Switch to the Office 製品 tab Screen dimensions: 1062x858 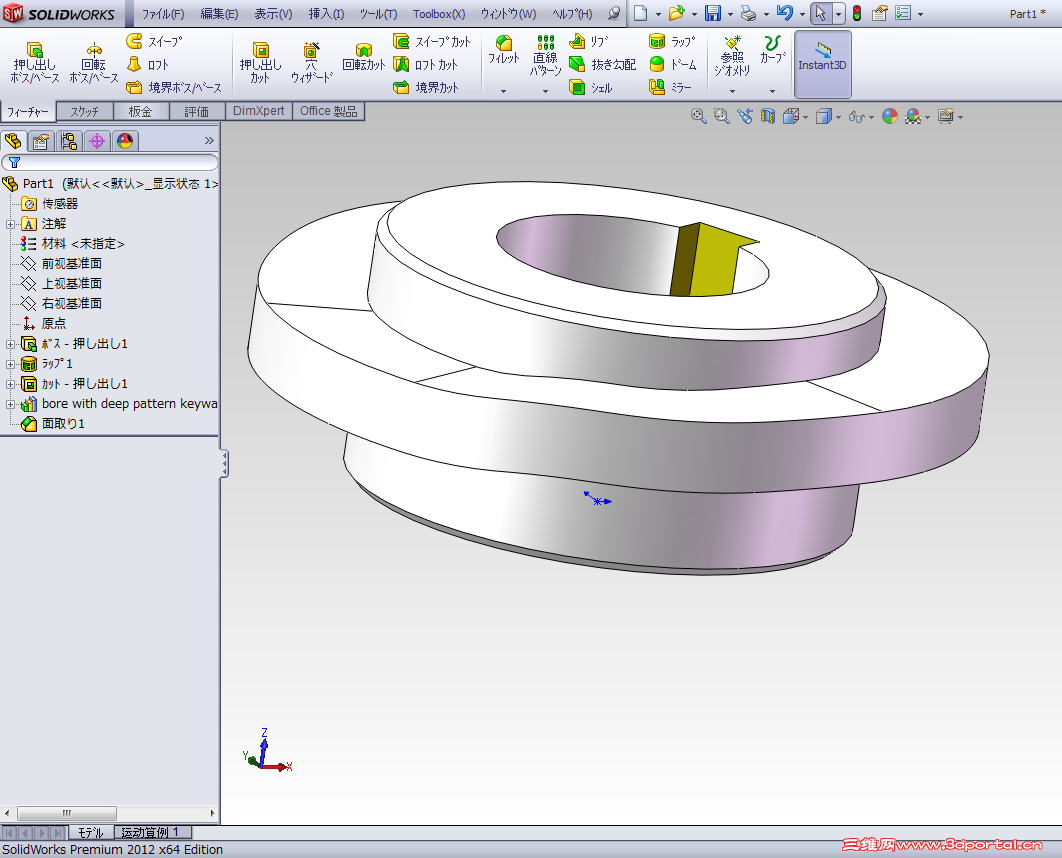[x=328, y=111]
